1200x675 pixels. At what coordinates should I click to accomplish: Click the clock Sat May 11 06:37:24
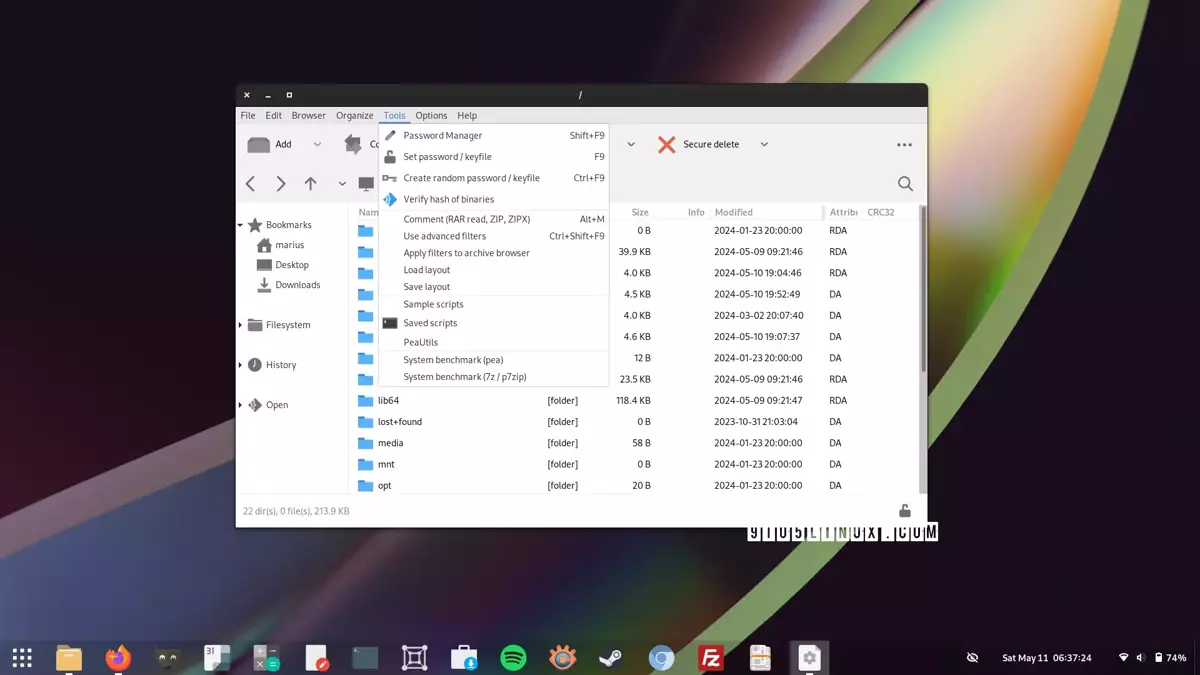coord(1047,658)
